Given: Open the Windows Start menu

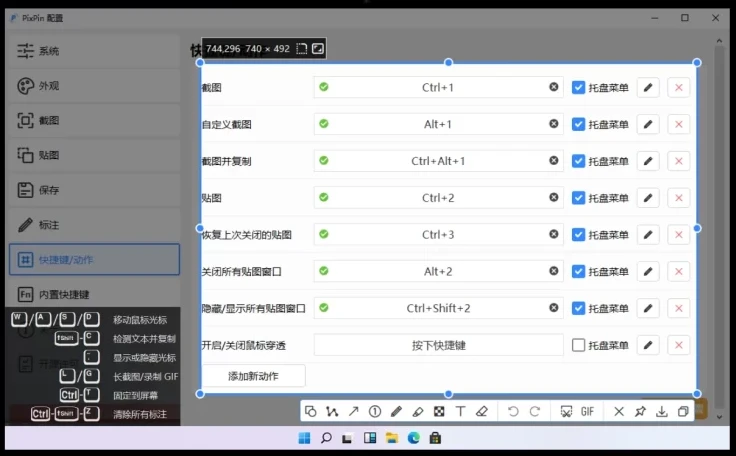Looking at the screenshot, I should coord(304,438).
